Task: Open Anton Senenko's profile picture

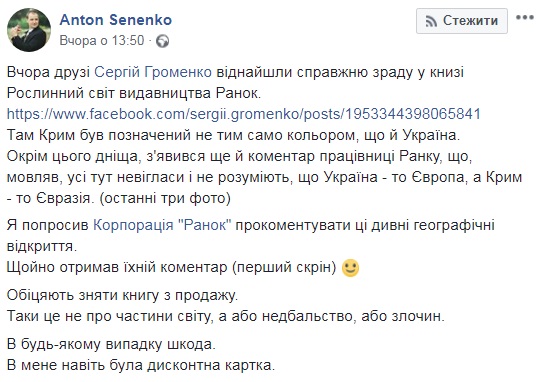Action: (29, 30)
